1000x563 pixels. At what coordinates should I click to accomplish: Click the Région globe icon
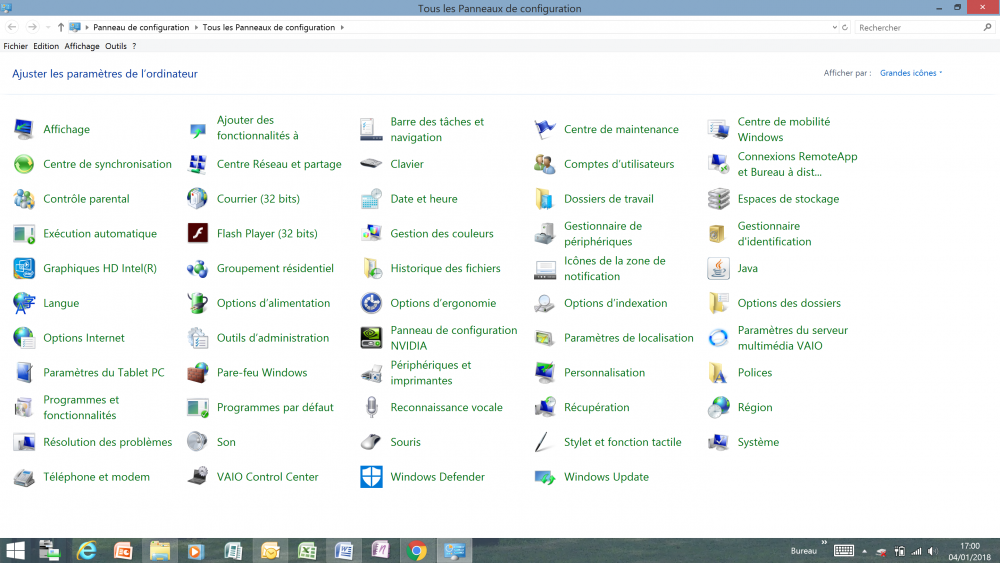(718, 407)
